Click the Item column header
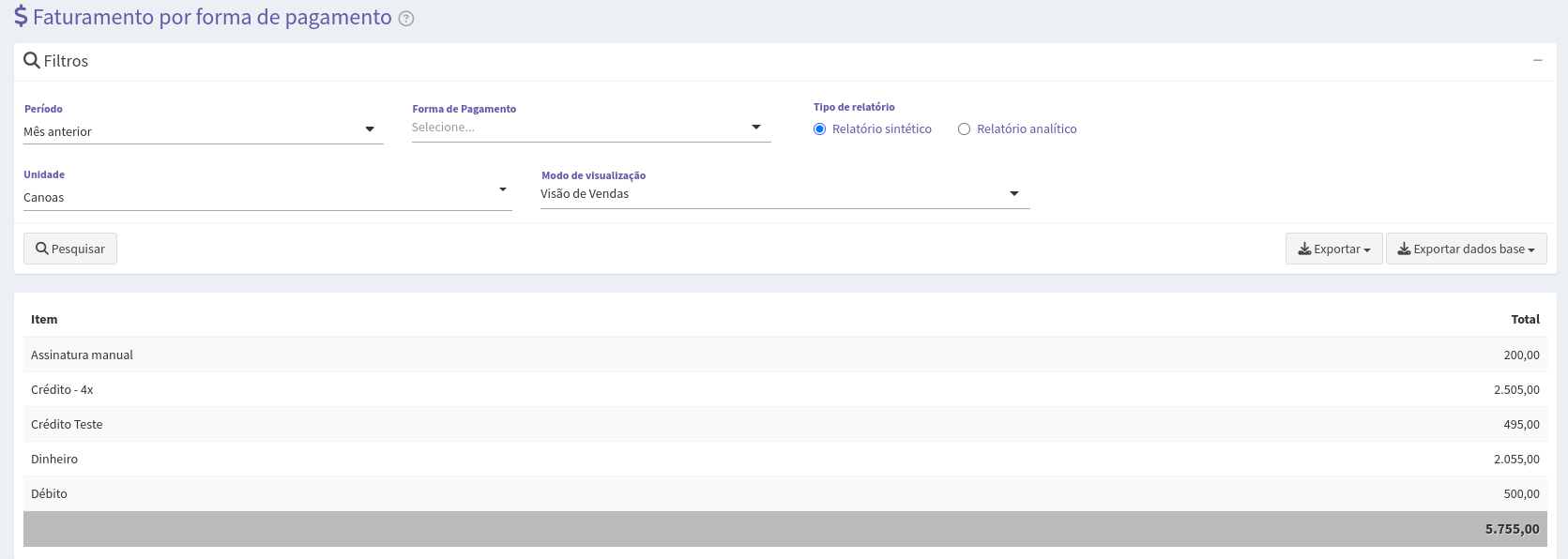1568x559 pixels. click(44, 320)
